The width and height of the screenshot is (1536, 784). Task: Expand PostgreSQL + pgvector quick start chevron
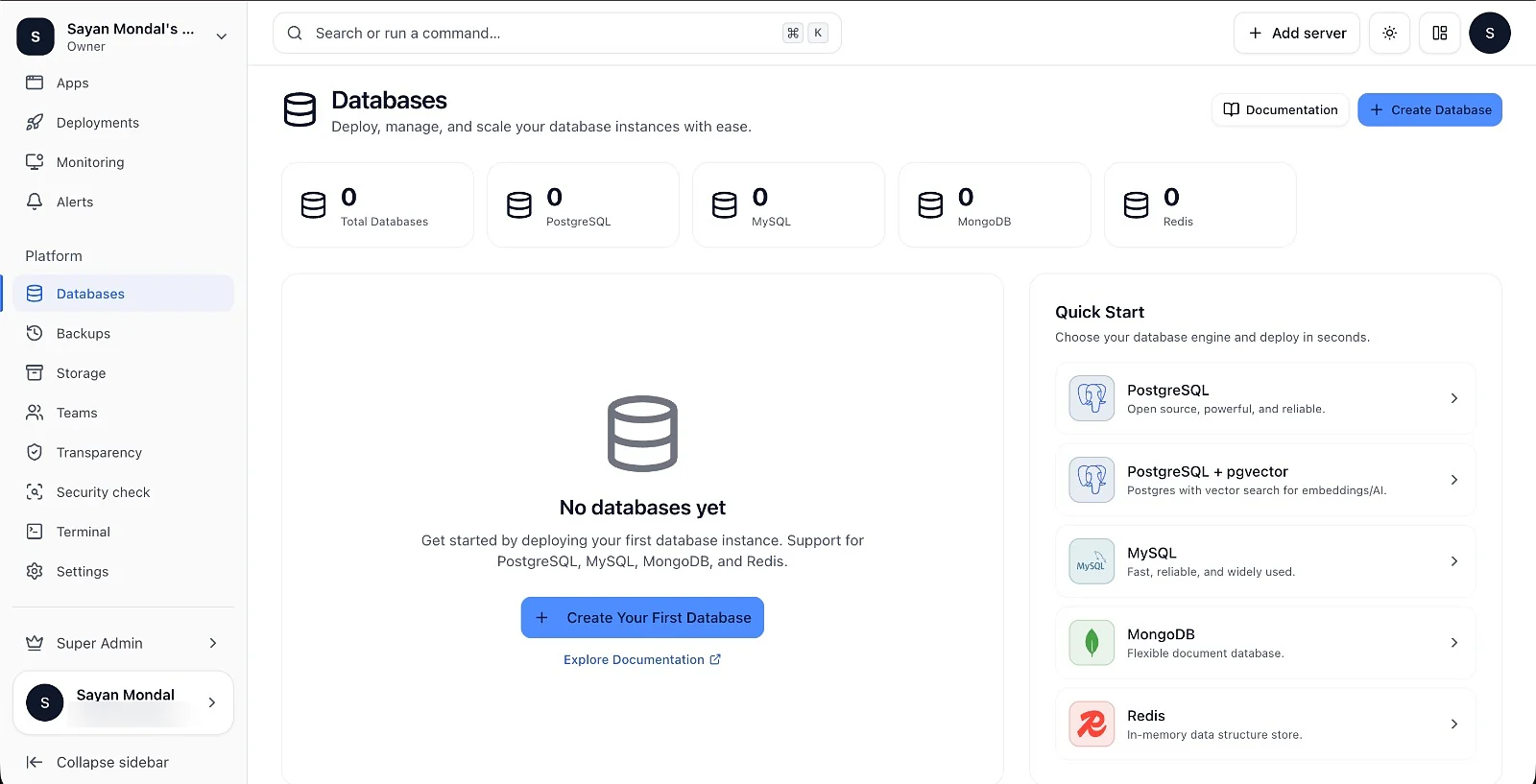pos(1454,480)
